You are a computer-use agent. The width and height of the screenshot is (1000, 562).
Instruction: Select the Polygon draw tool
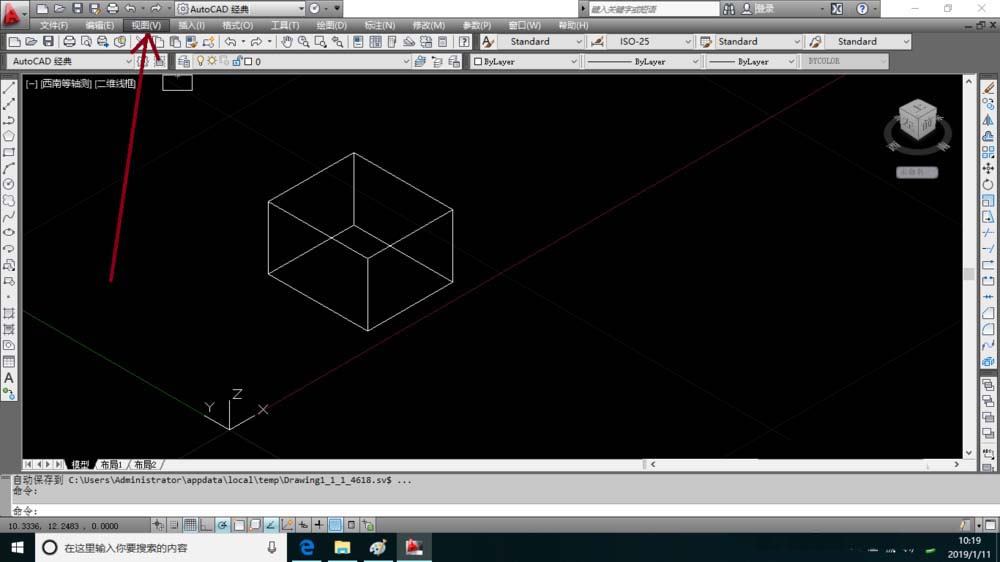(x=9, y=136)
